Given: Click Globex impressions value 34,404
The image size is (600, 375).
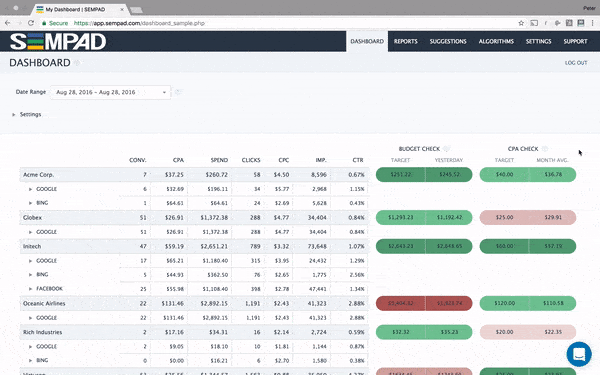Looking at the screenshot, I should [317, 217].
